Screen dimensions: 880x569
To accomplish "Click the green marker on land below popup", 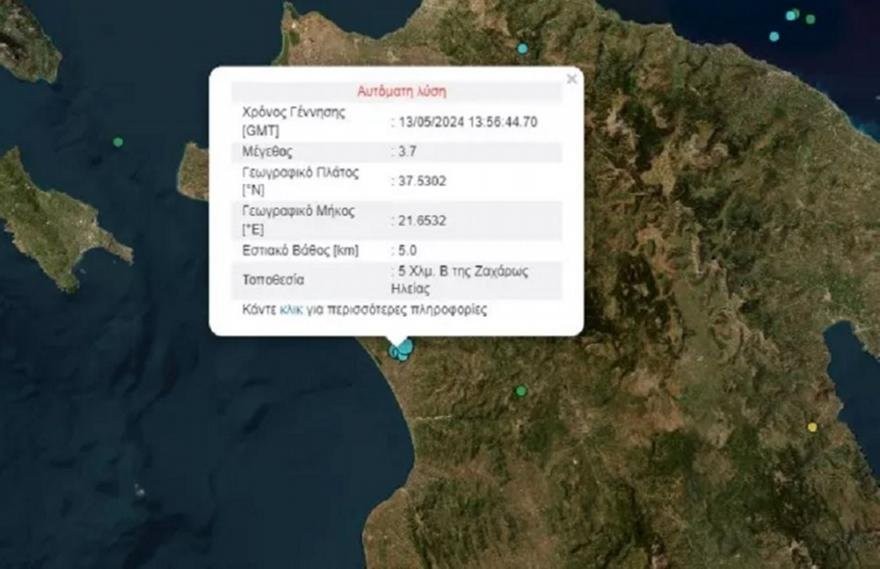I will (520, 391).
